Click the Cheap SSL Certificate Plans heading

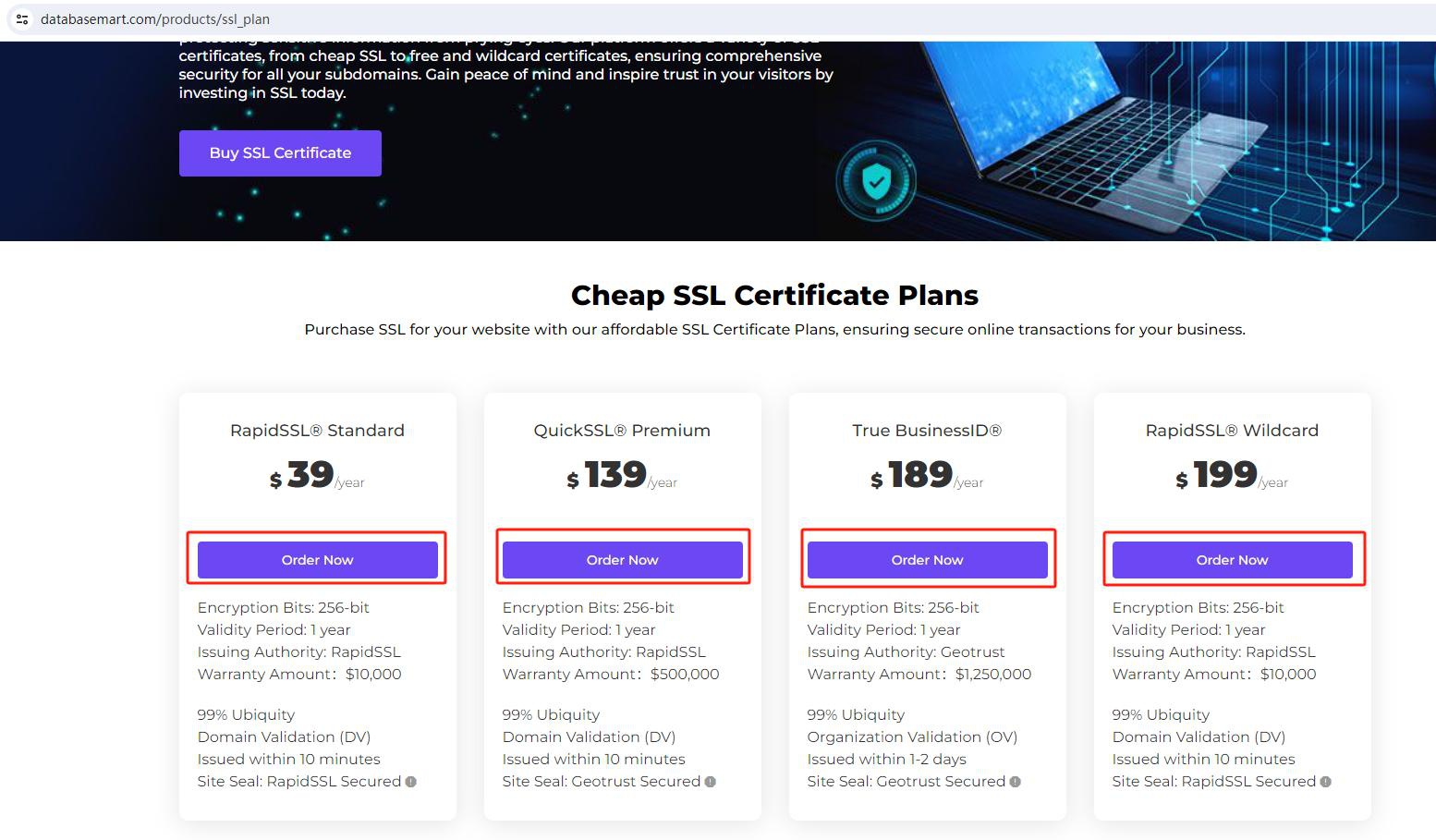pyautogui.click(x=774, y=295)
